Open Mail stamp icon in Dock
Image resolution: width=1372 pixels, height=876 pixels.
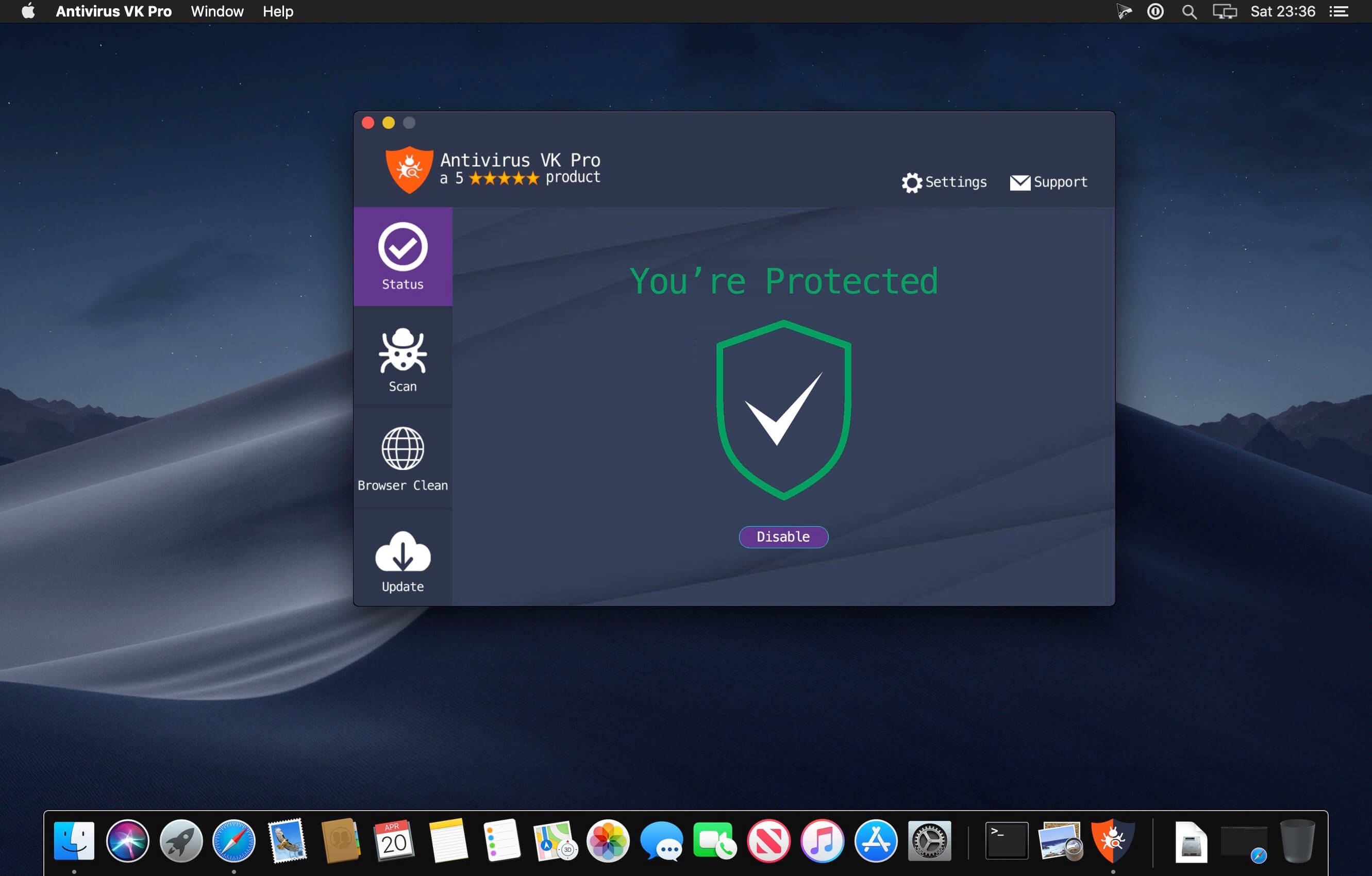tap(288, 840)
